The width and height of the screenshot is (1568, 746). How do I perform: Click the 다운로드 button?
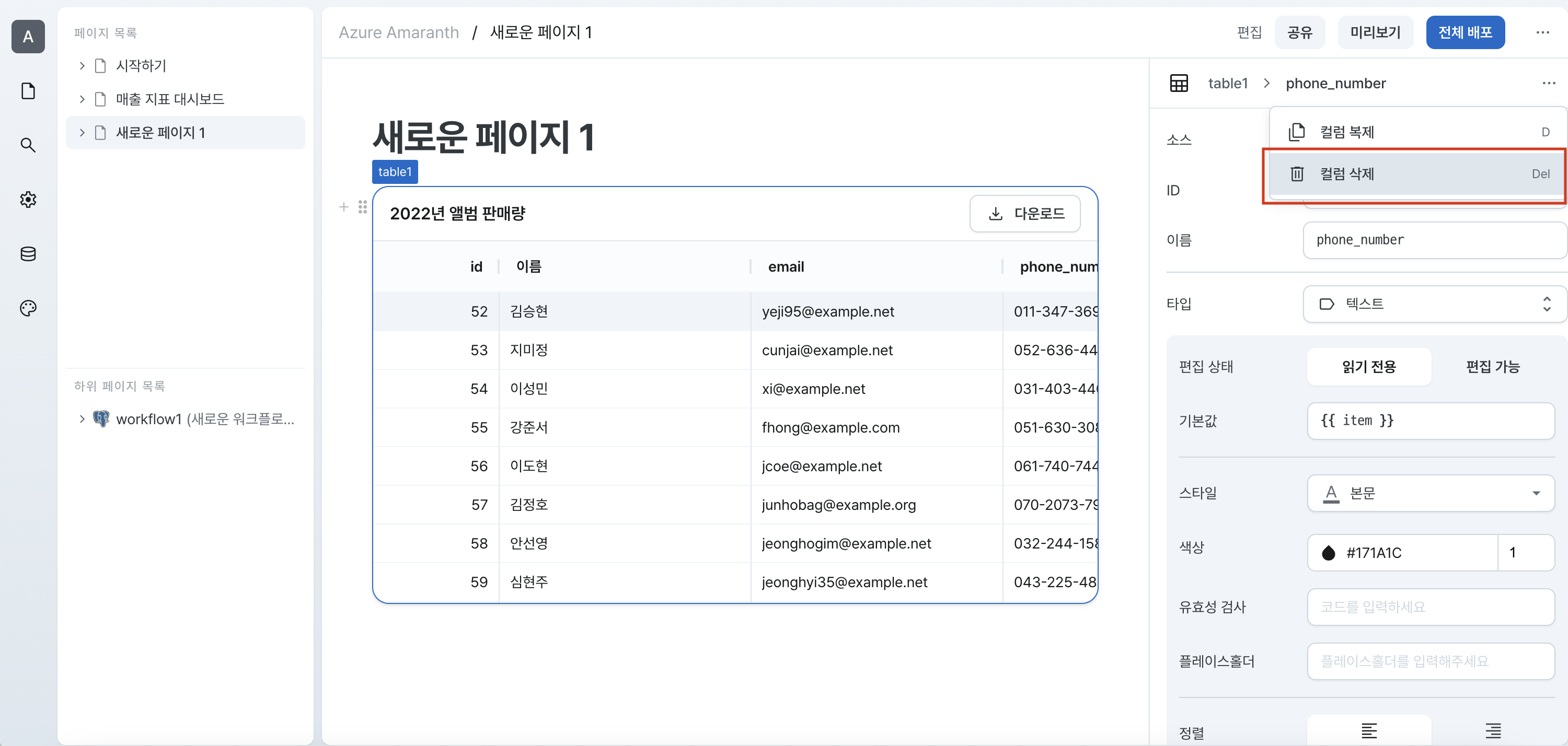pos(1025,214)
